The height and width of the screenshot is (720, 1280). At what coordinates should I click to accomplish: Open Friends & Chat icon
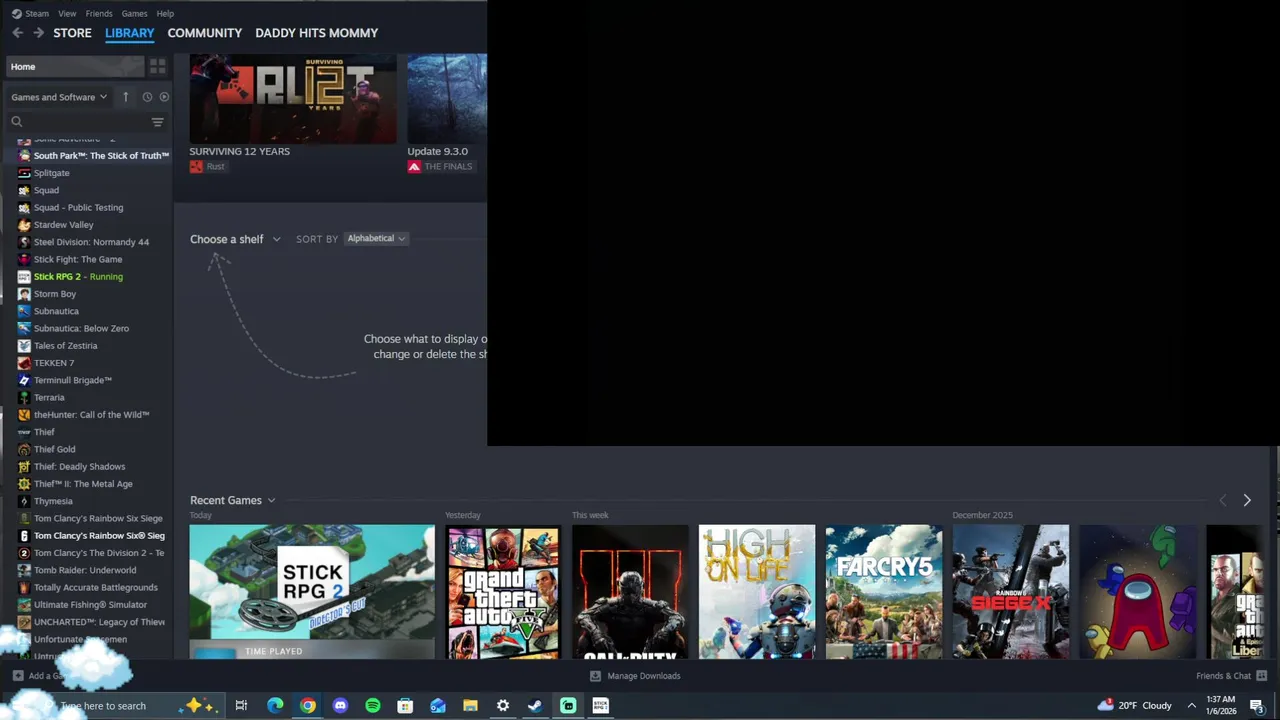(x=1261, y=676)
